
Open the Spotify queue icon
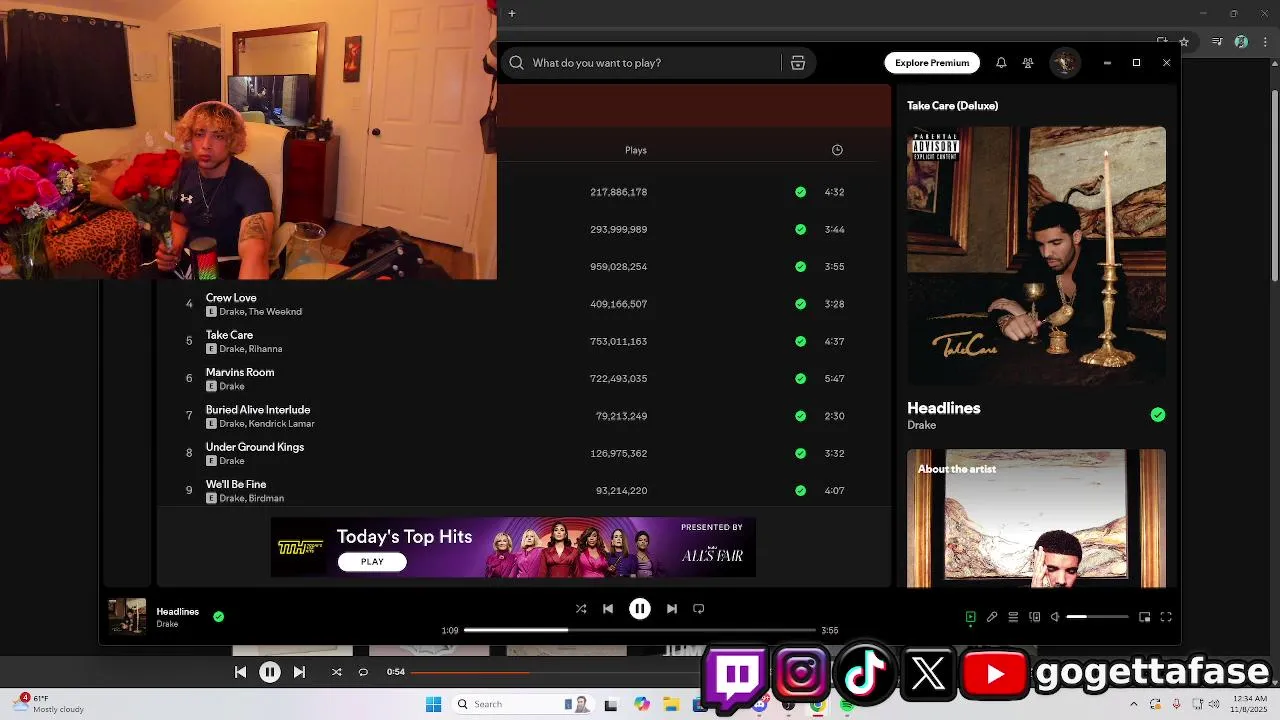[x=1013, y=617]
